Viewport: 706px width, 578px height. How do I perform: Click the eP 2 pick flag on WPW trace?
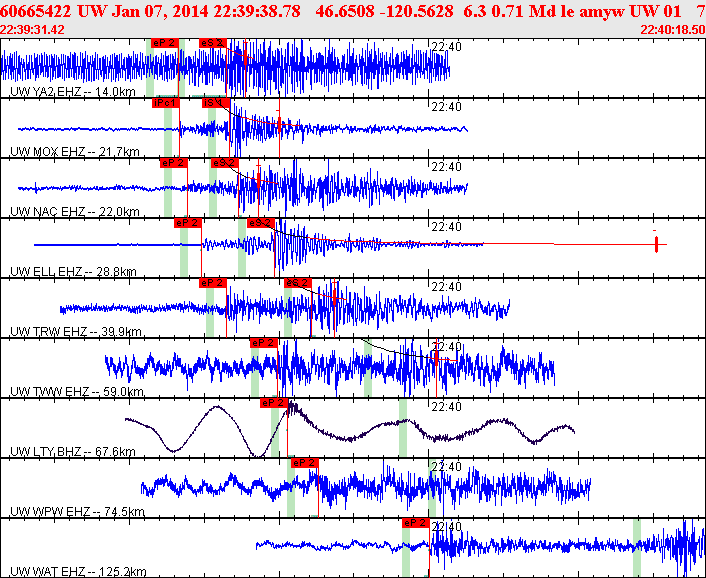(x=305, y=463)
